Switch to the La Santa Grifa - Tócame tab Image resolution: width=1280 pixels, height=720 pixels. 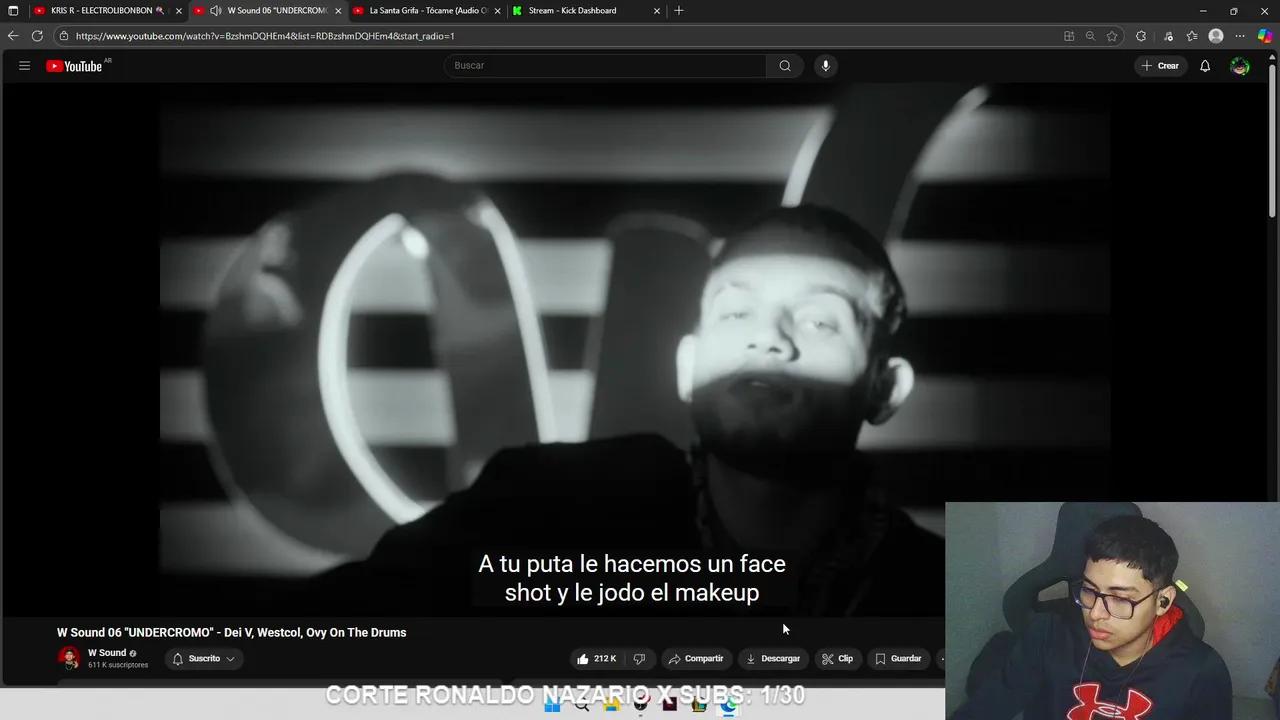[427, 11]
